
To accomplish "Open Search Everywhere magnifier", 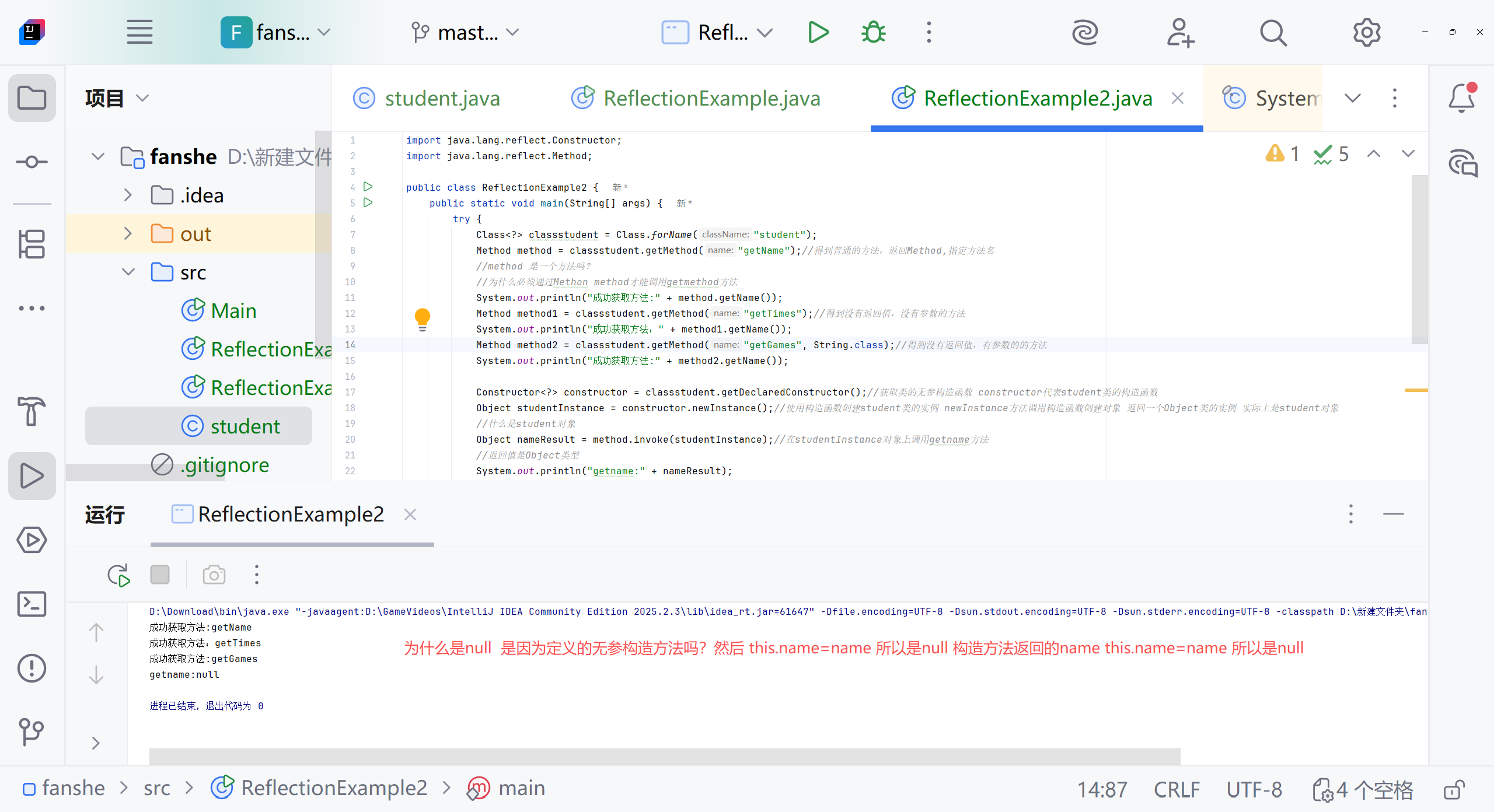I will 1273,33.
